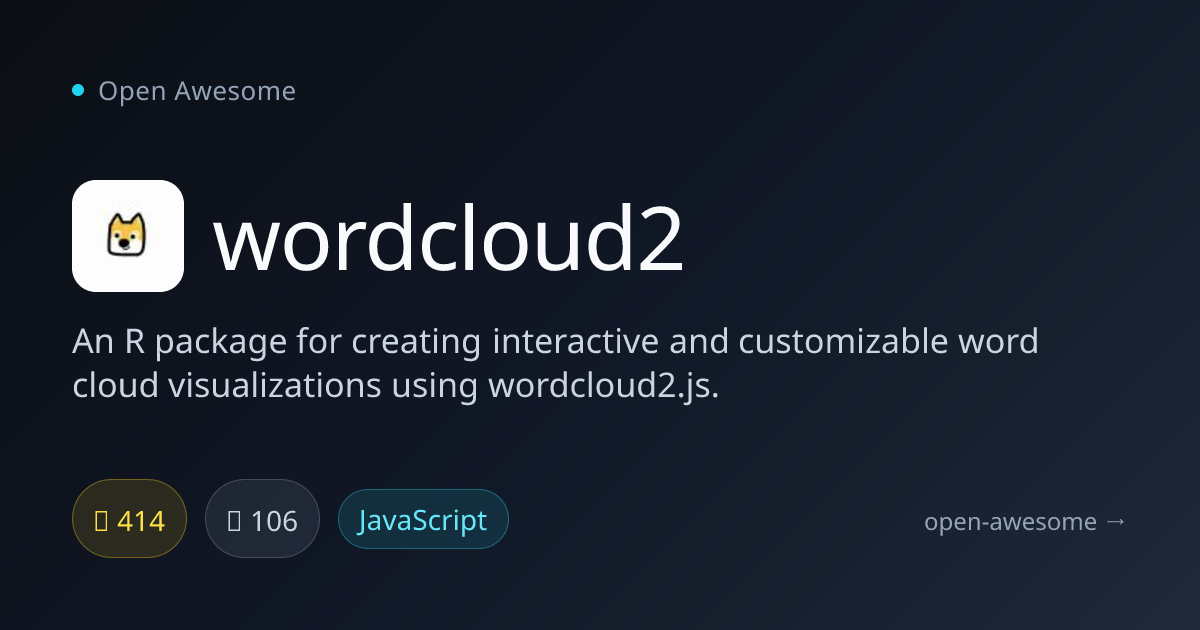Viewport: 1200px width, 630px height.
Task: Open the open-awesome arrow link
Action: (1026, 521)
